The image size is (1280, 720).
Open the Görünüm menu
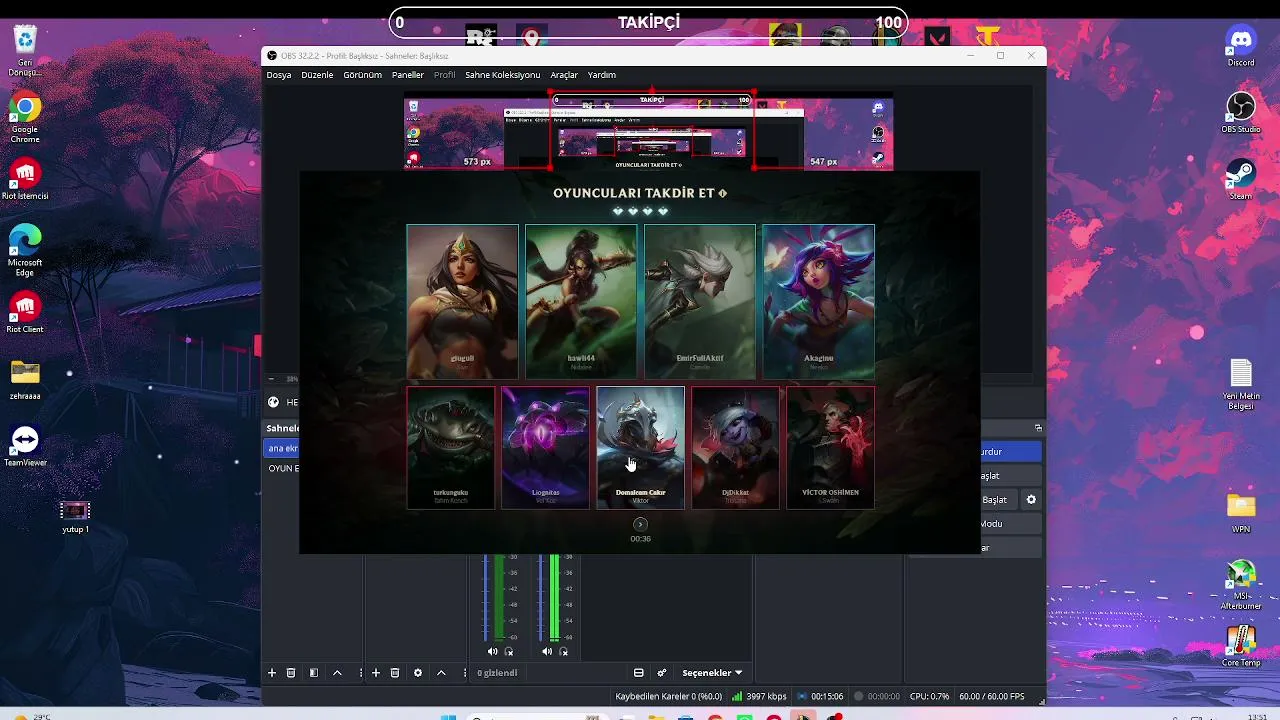(362, 75)
